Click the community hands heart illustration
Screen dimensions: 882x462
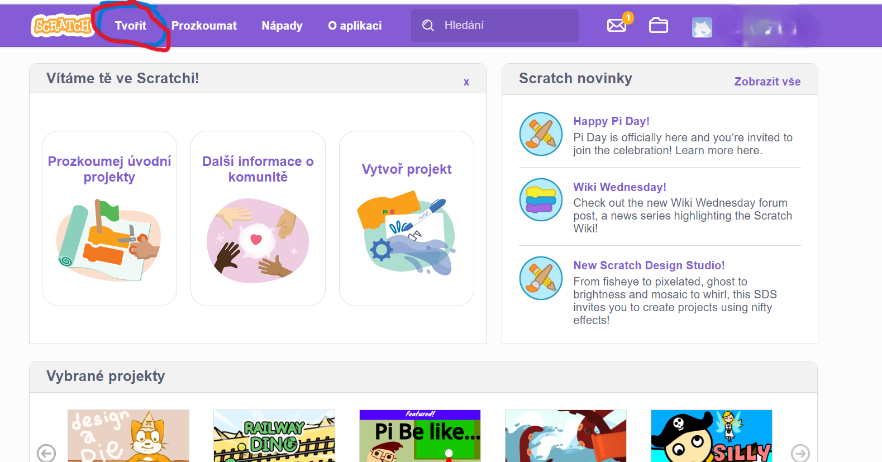click(258, 240)
